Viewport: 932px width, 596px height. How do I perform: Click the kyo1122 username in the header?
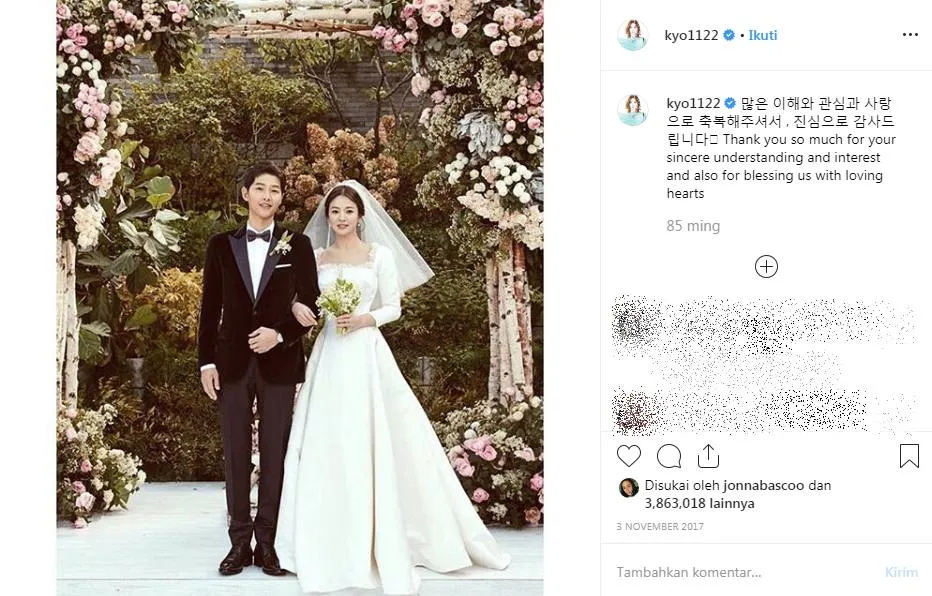tap(691, 35)
